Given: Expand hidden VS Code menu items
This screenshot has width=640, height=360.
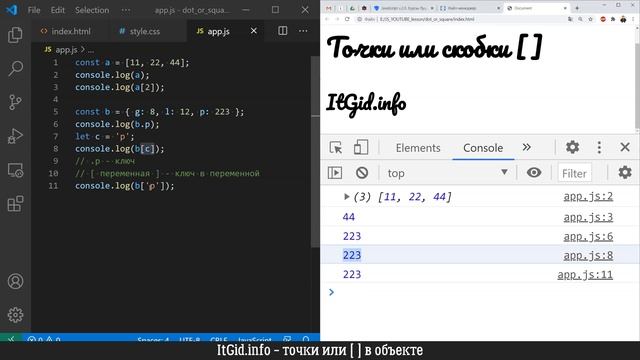Looking at the screenshot, I should 126,10.
